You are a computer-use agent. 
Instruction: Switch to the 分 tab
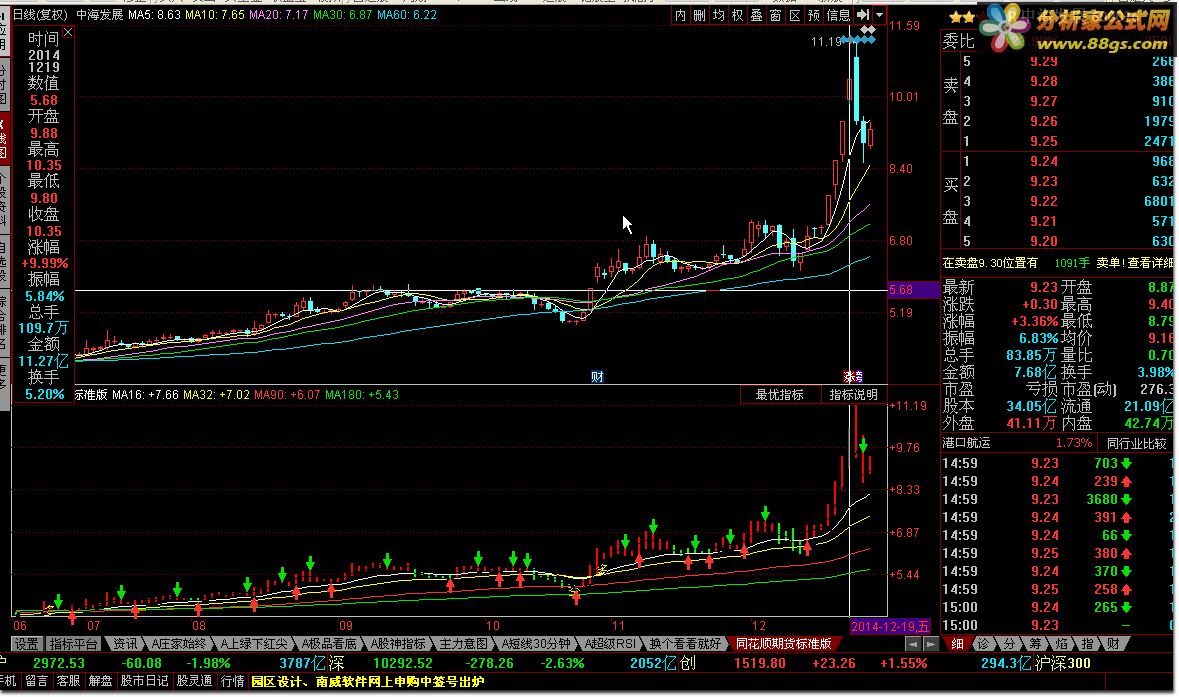[1009, 644]
